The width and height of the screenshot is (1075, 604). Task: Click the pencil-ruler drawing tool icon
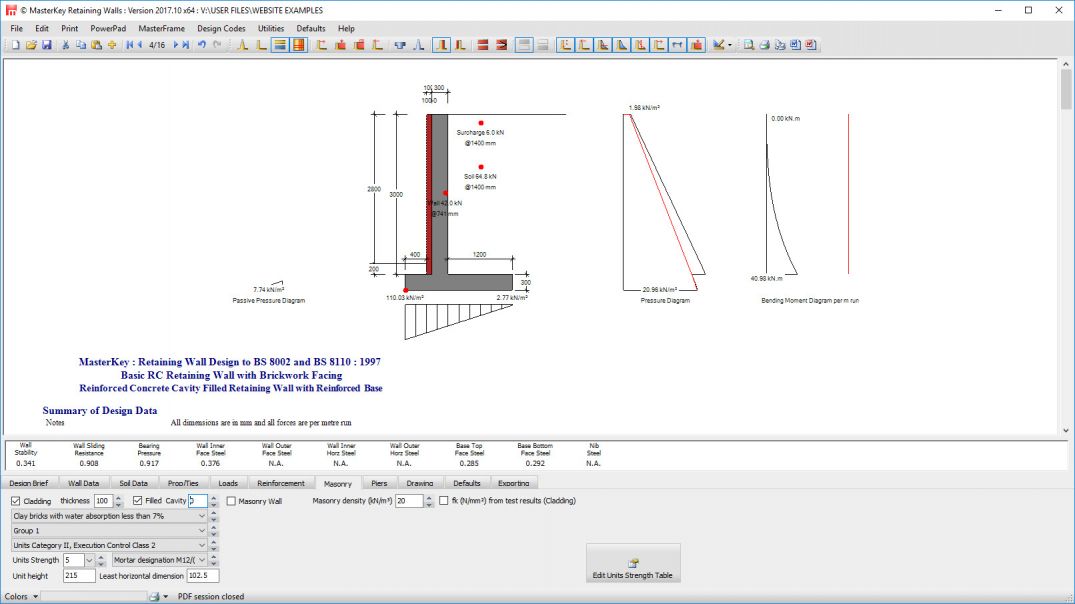(x=718, y=45)
